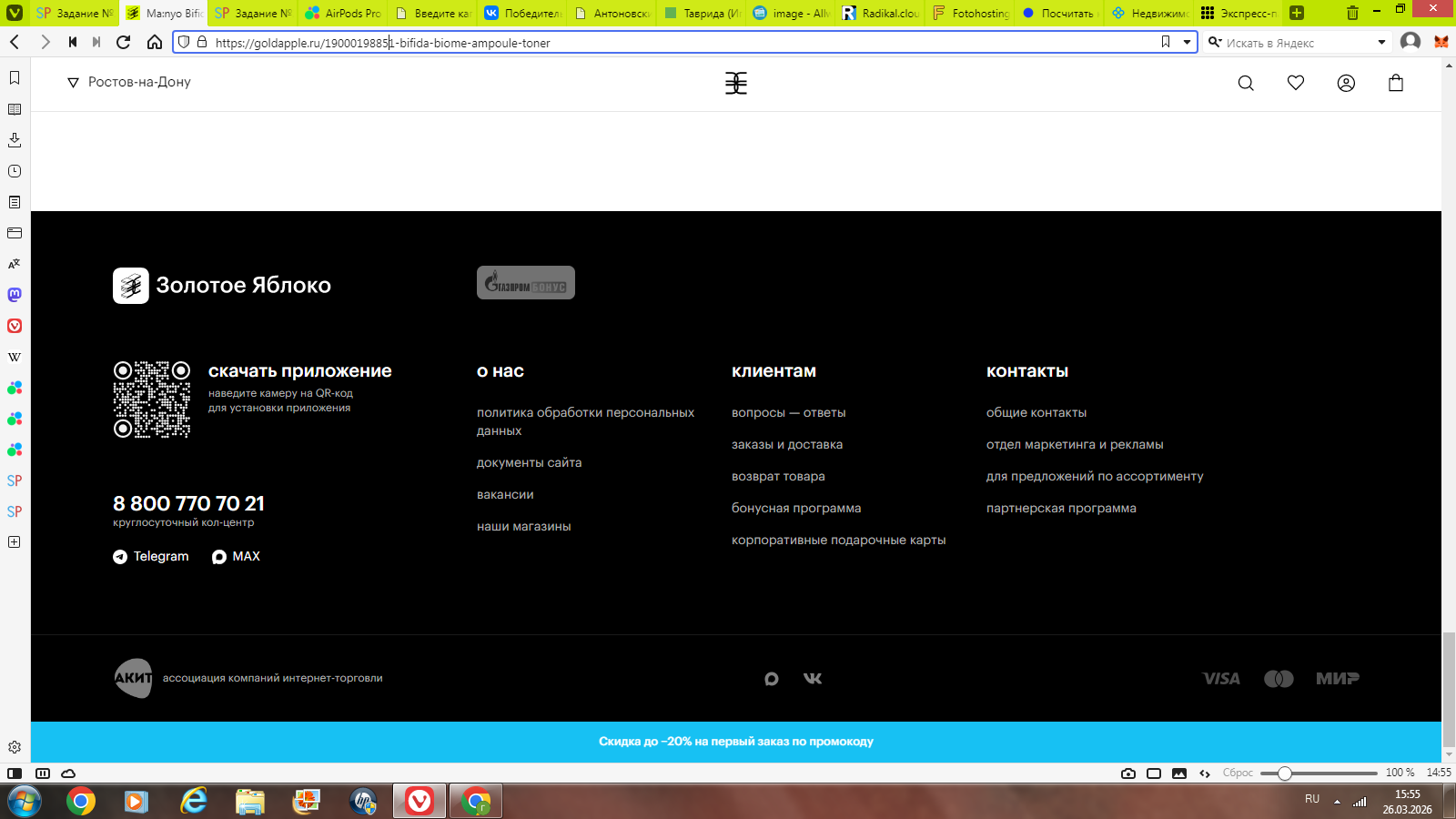Open the партнерская программа link
The image size is (1456, 819).
1061,509
